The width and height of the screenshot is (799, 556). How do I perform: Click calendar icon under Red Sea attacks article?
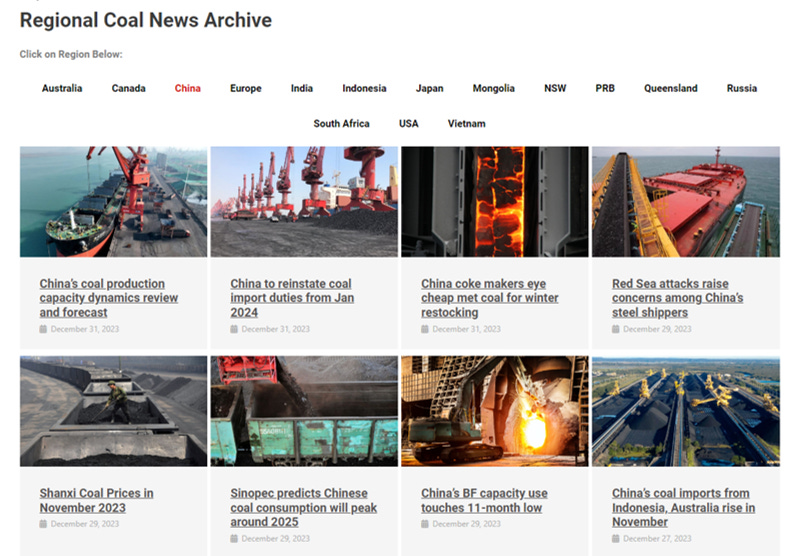(x=616, y=329)
